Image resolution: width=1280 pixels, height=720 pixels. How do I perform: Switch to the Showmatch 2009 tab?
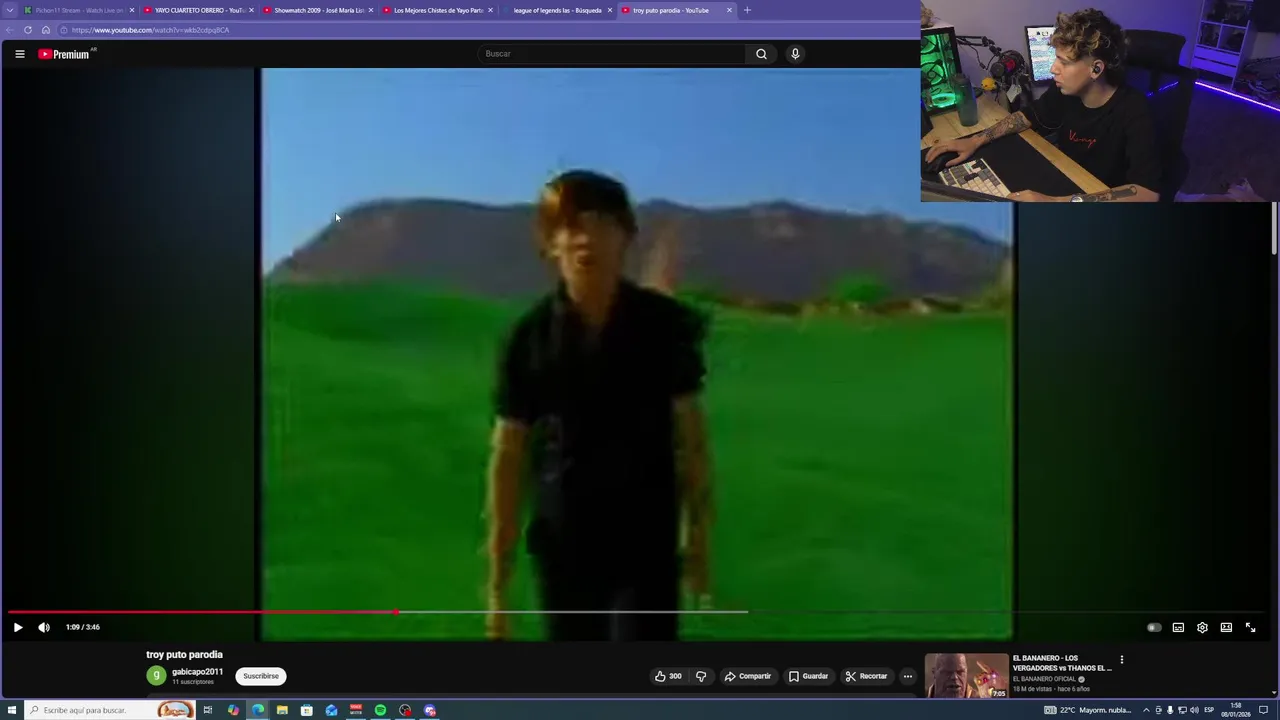click(317, 10)
